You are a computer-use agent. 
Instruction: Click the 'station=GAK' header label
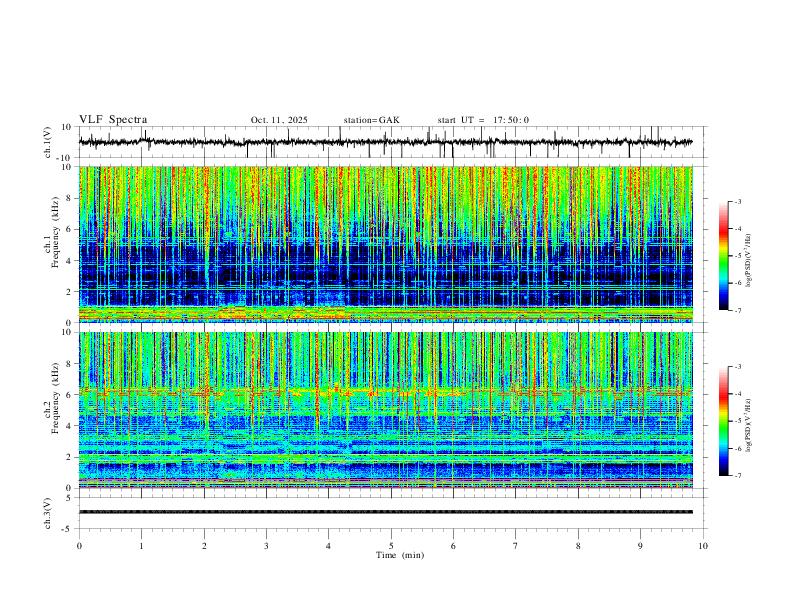click(x=371, y=120)
